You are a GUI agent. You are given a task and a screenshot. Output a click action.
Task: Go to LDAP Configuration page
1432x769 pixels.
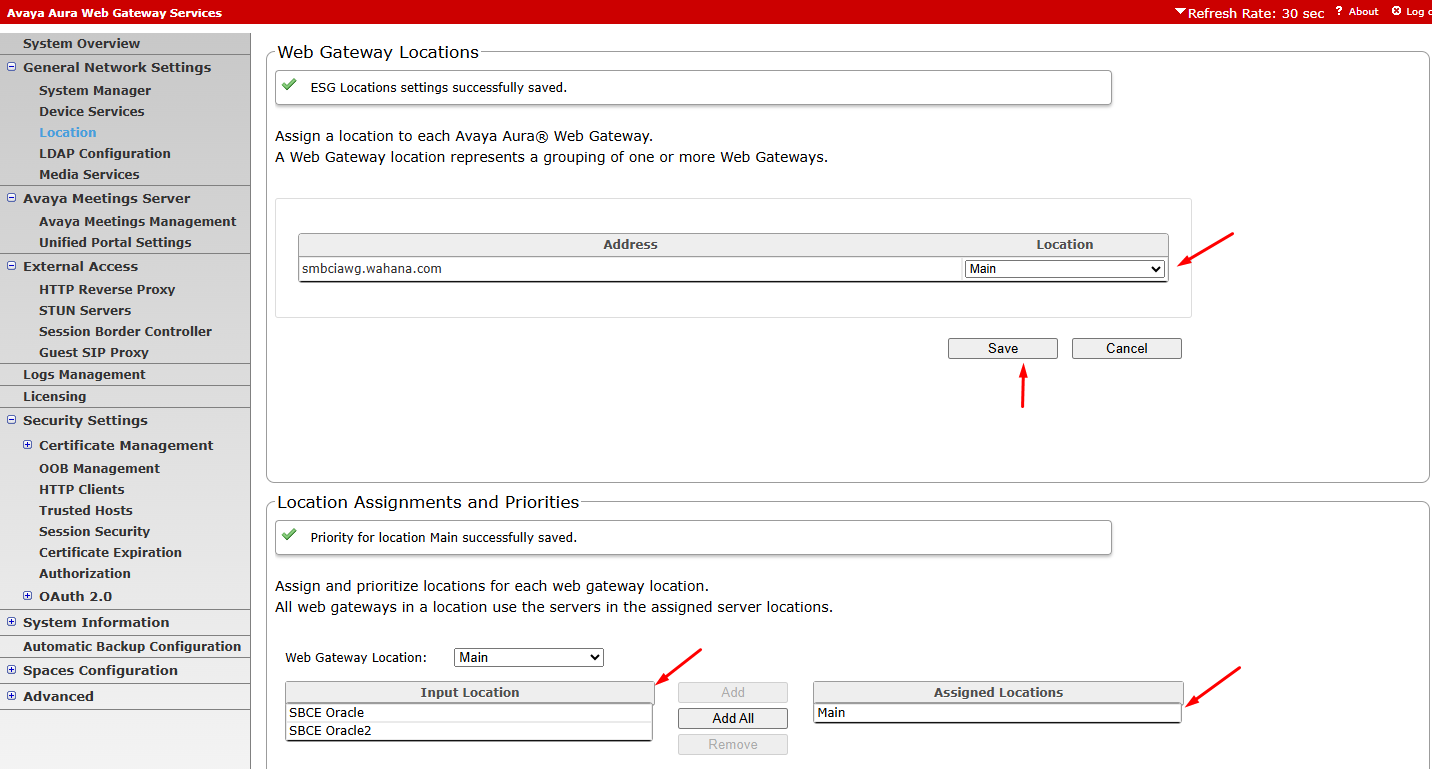105,153
